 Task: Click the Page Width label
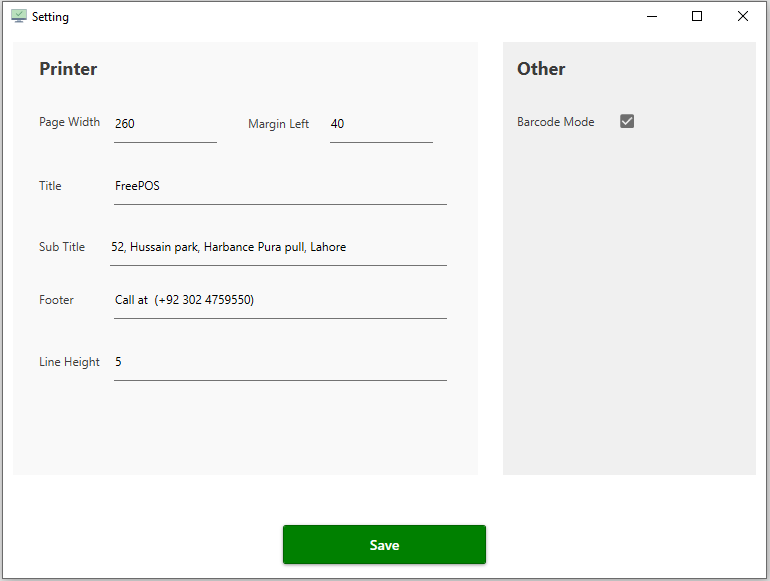point(69,122)
